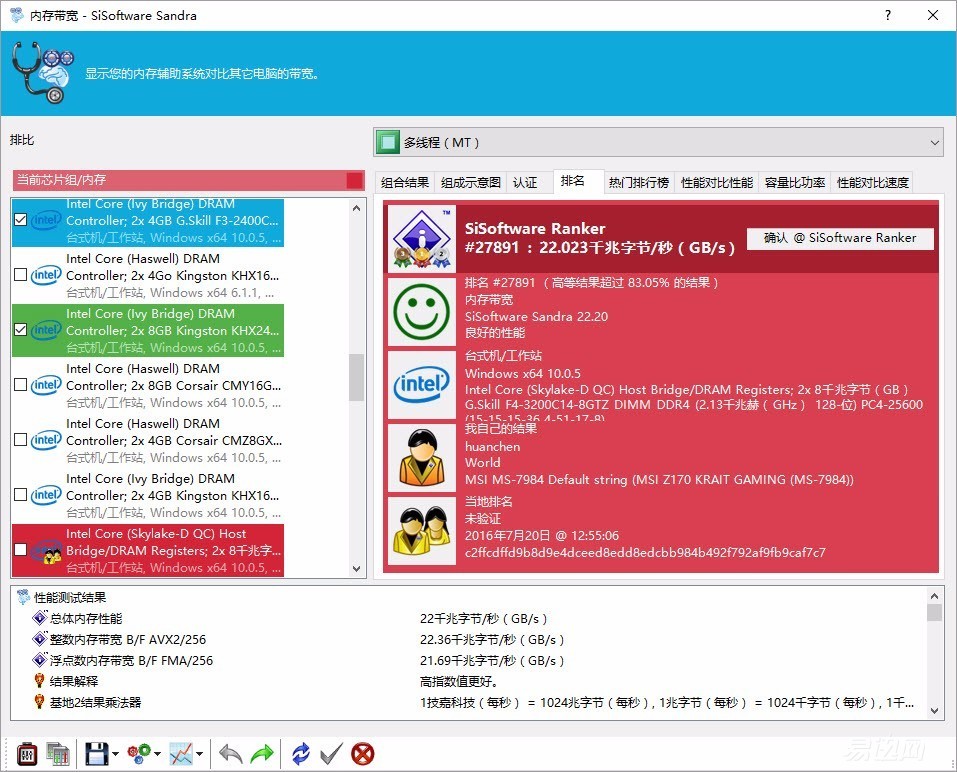Click the red color square beside 当前芯片组/内存
This screenshot has width=957, height=772.
pyautogui.click(x=355, y=180)
